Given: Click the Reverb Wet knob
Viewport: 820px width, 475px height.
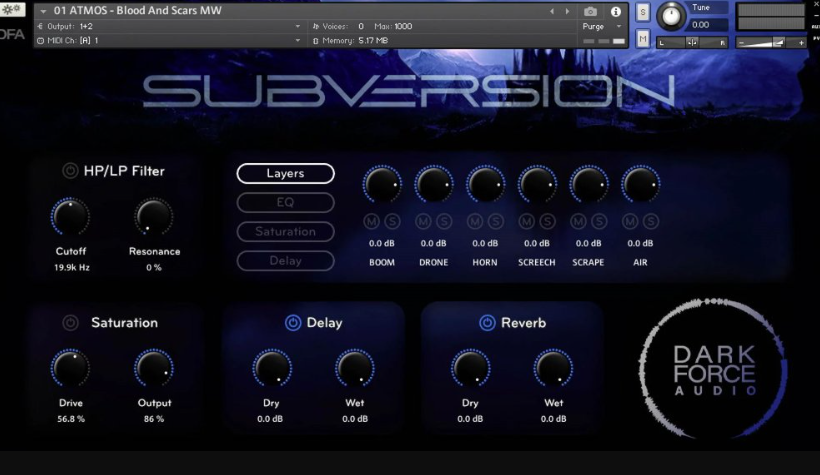Looking at the screenshot, I should (553, 368).
